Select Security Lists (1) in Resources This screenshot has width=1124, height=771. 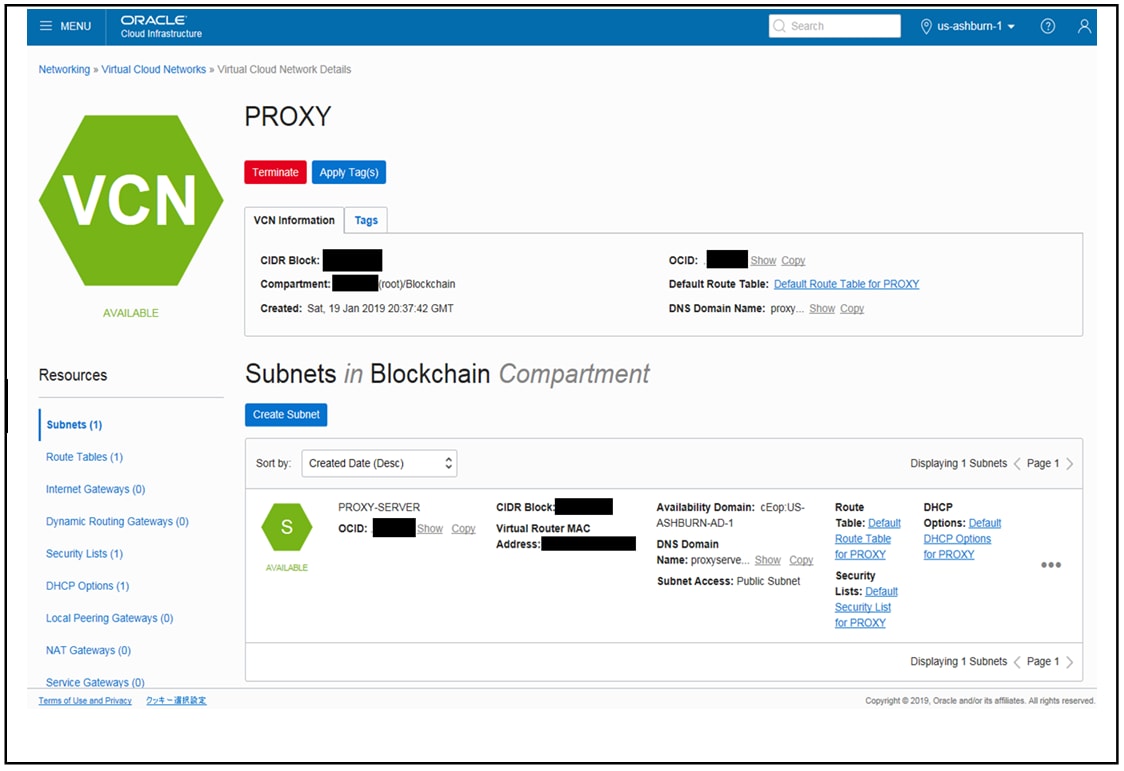point(85,553)
